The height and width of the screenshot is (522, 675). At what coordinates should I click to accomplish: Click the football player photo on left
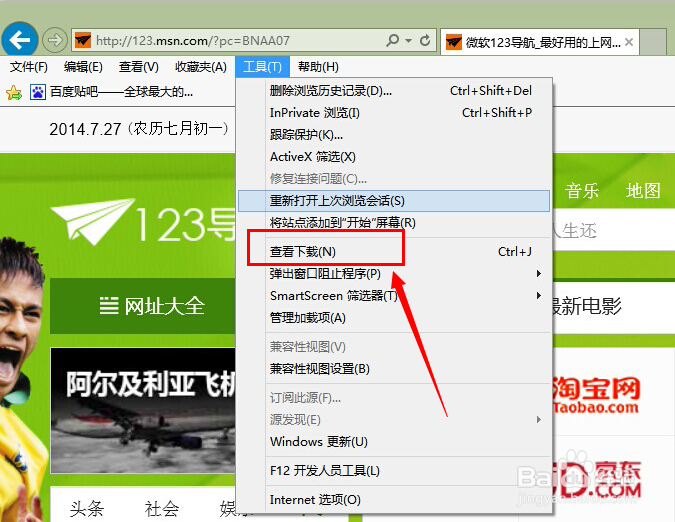coord(24,379)
